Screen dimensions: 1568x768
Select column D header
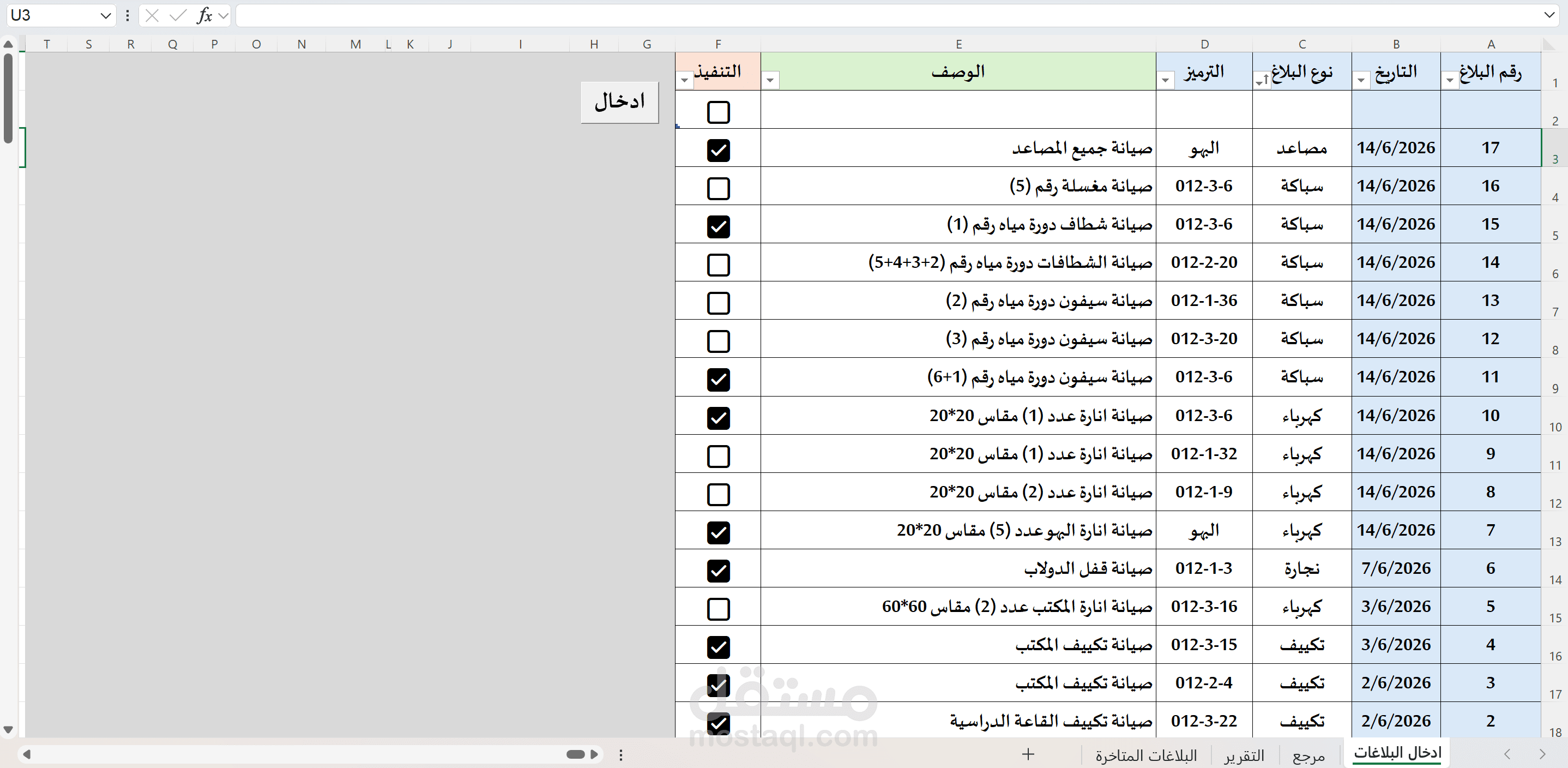pos(1204,44)
